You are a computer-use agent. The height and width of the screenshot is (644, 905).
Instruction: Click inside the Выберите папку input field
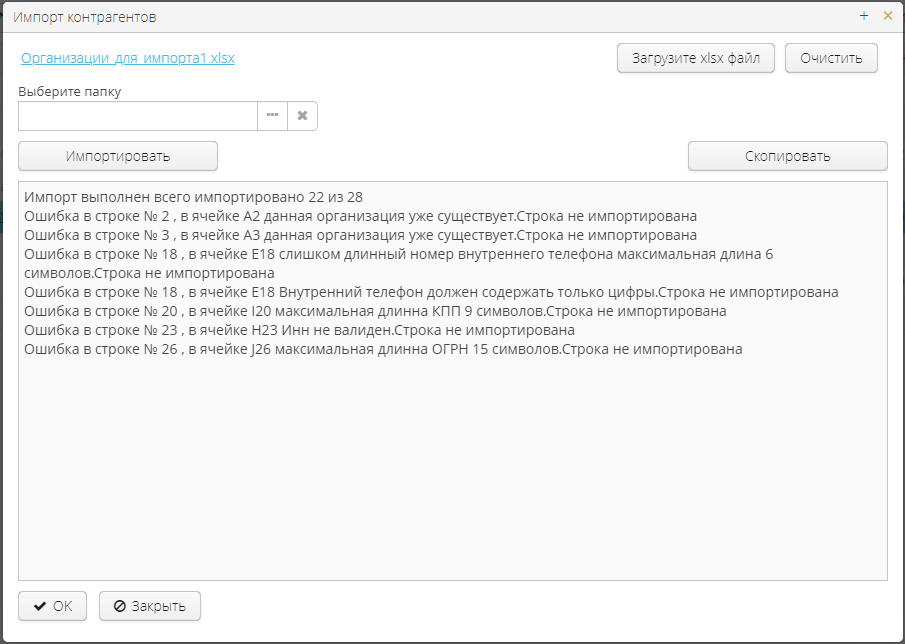click(x=137, y=116)
